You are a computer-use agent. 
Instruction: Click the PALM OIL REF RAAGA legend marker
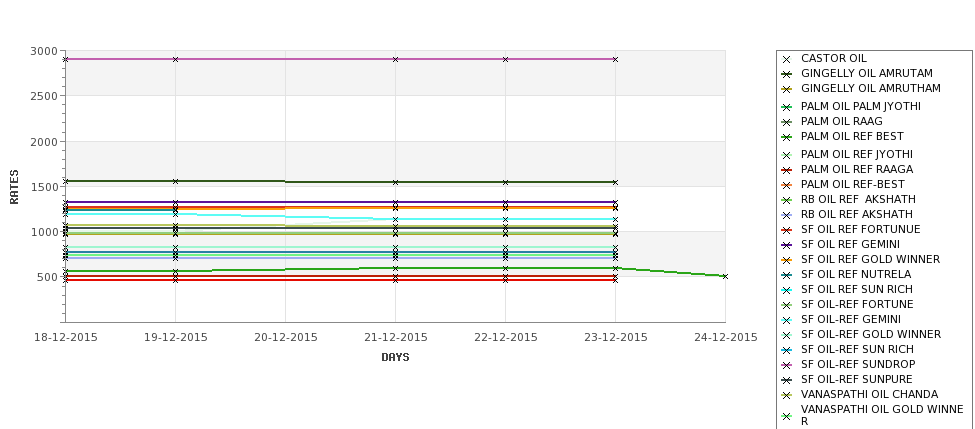pos(786,170)
